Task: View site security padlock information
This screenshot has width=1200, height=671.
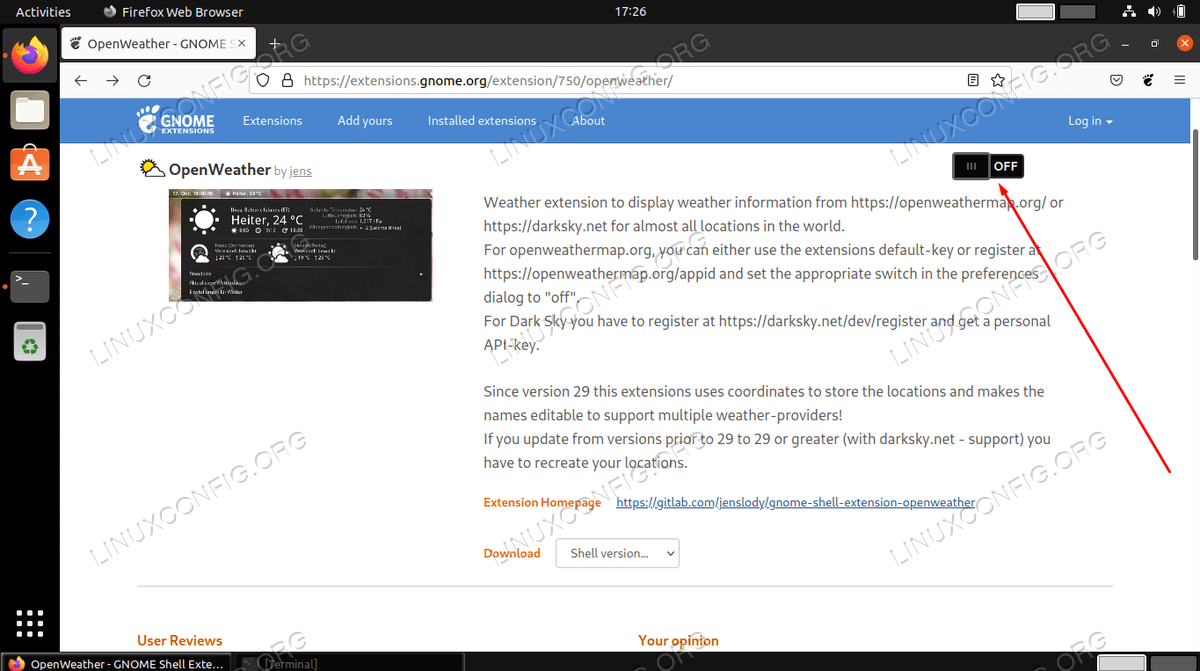Action: 286,81
